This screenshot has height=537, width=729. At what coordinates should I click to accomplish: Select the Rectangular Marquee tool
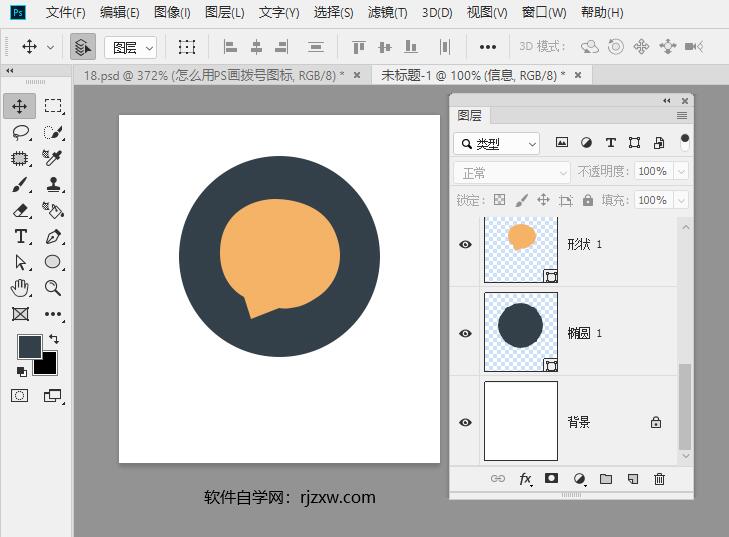pos(53,106)
